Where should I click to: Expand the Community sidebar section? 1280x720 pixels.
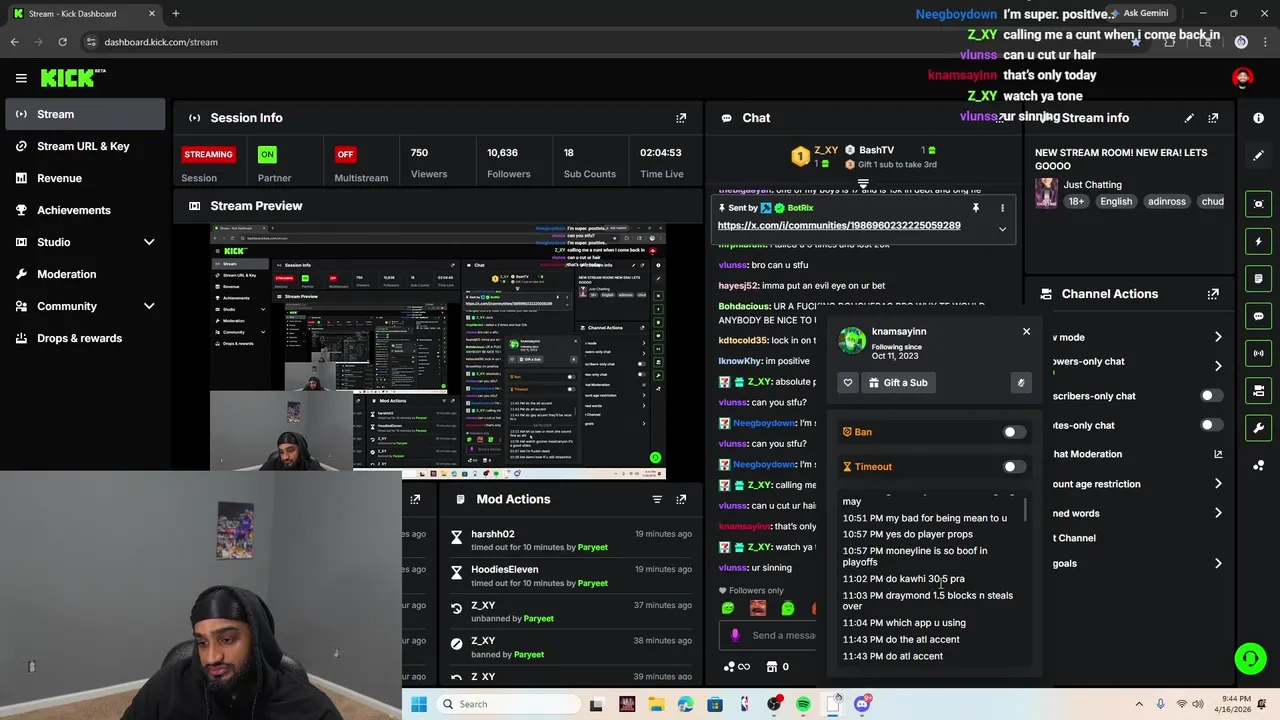149,306
